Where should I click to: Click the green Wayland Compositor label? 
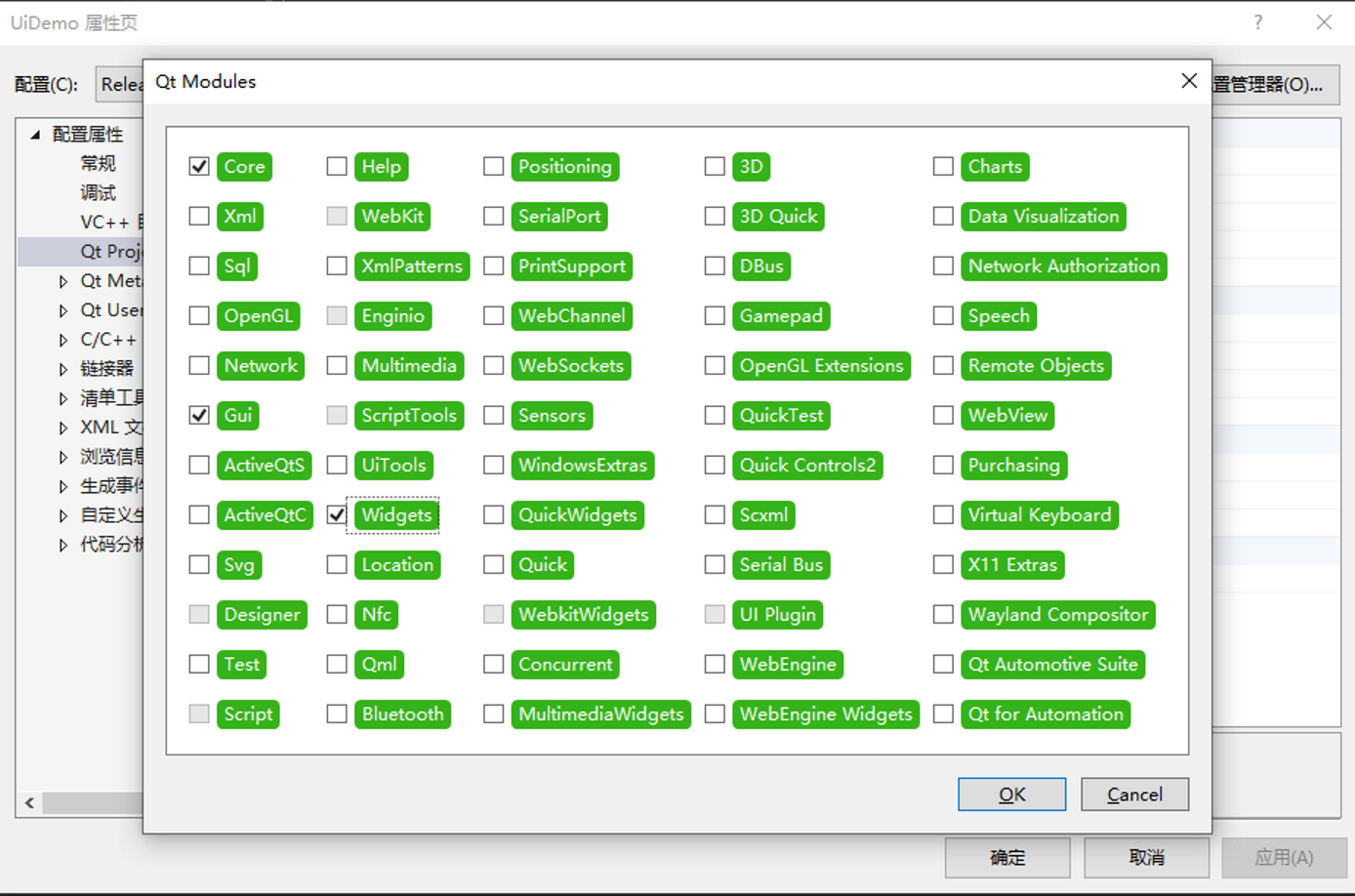(1058, 615)
